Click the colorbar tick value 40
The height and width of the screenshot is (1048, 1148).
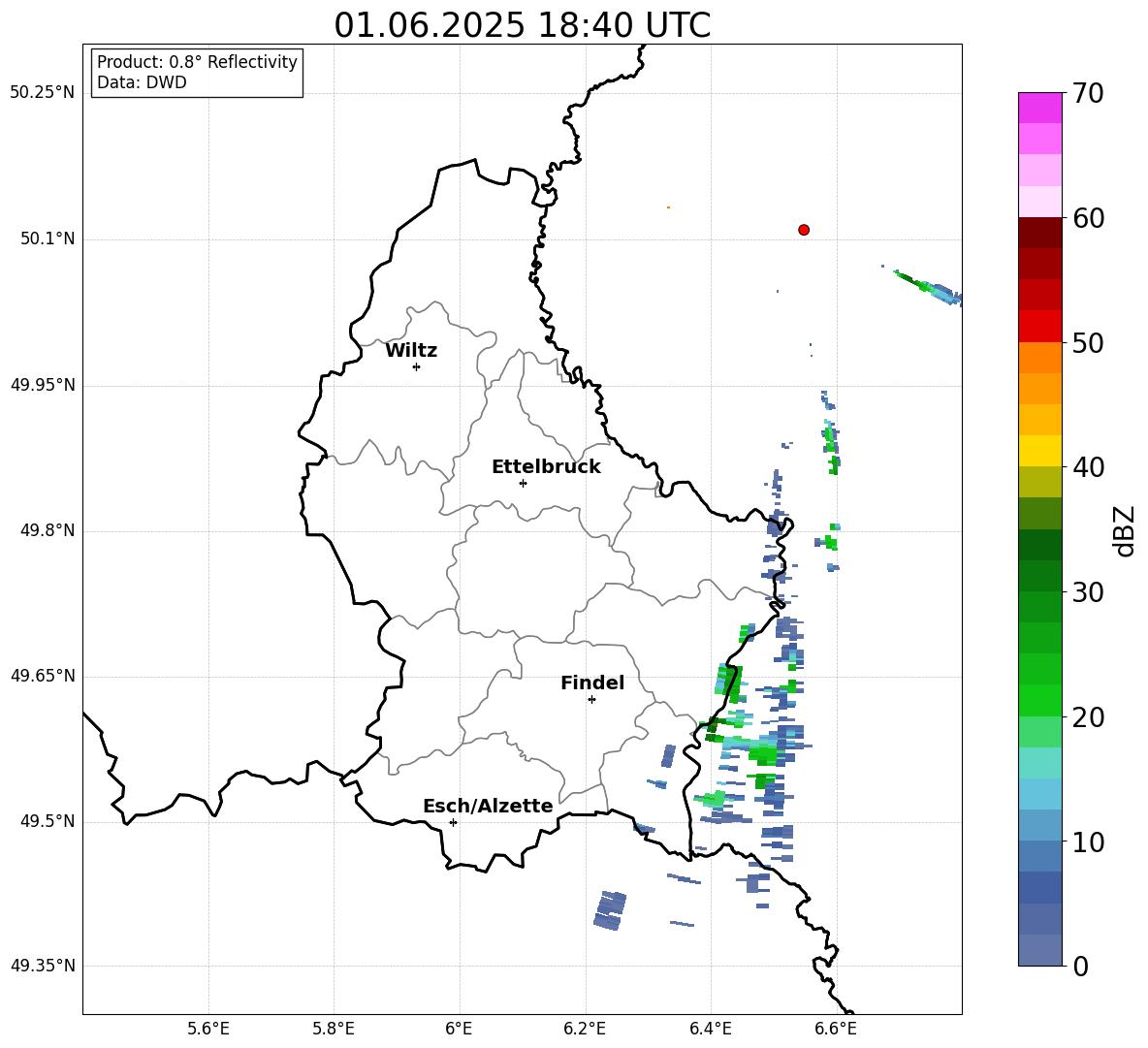[x=1089, y=467]
